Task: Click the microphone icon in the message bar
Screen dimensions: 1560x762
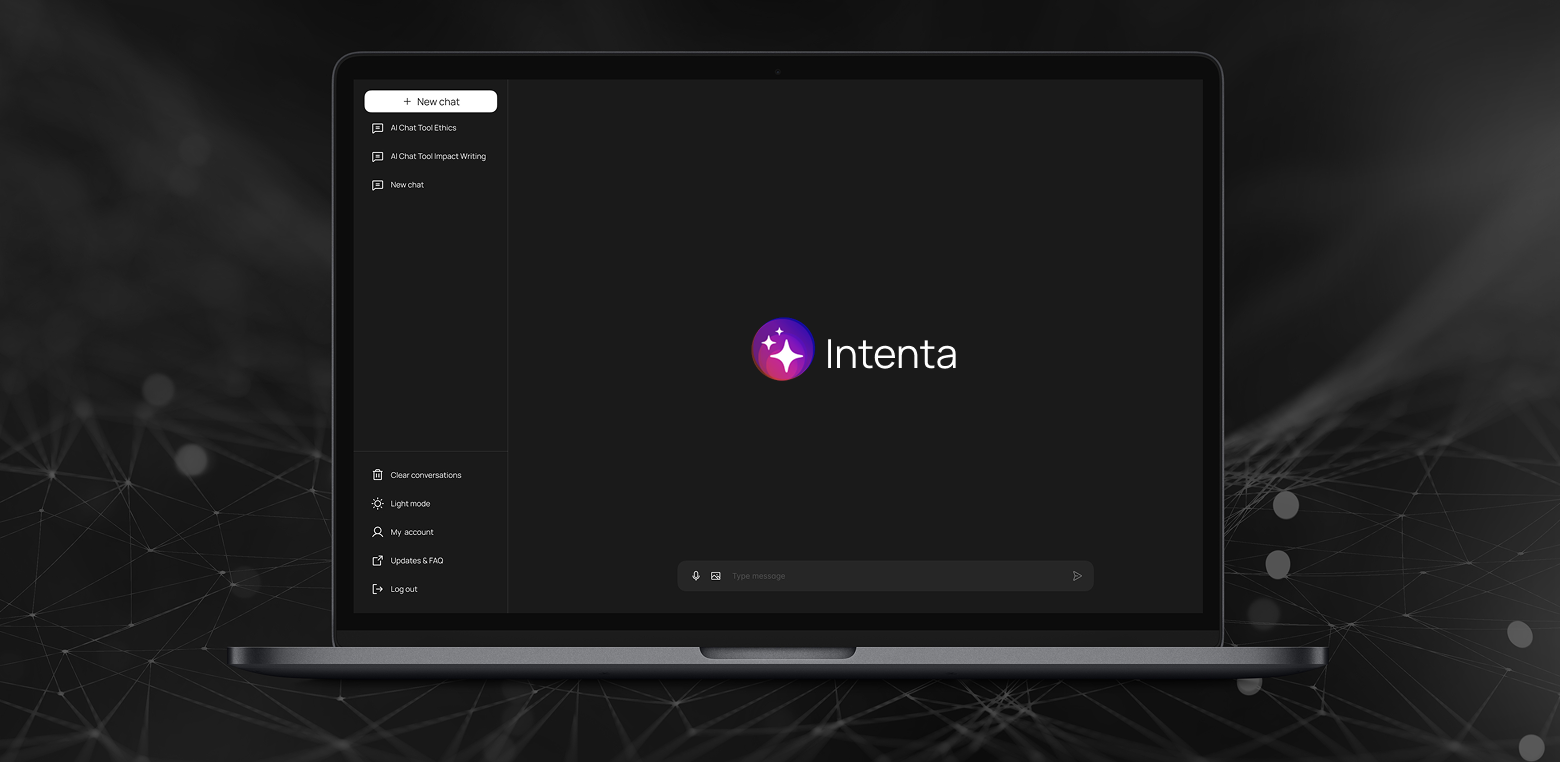Action: pos(696,576)
